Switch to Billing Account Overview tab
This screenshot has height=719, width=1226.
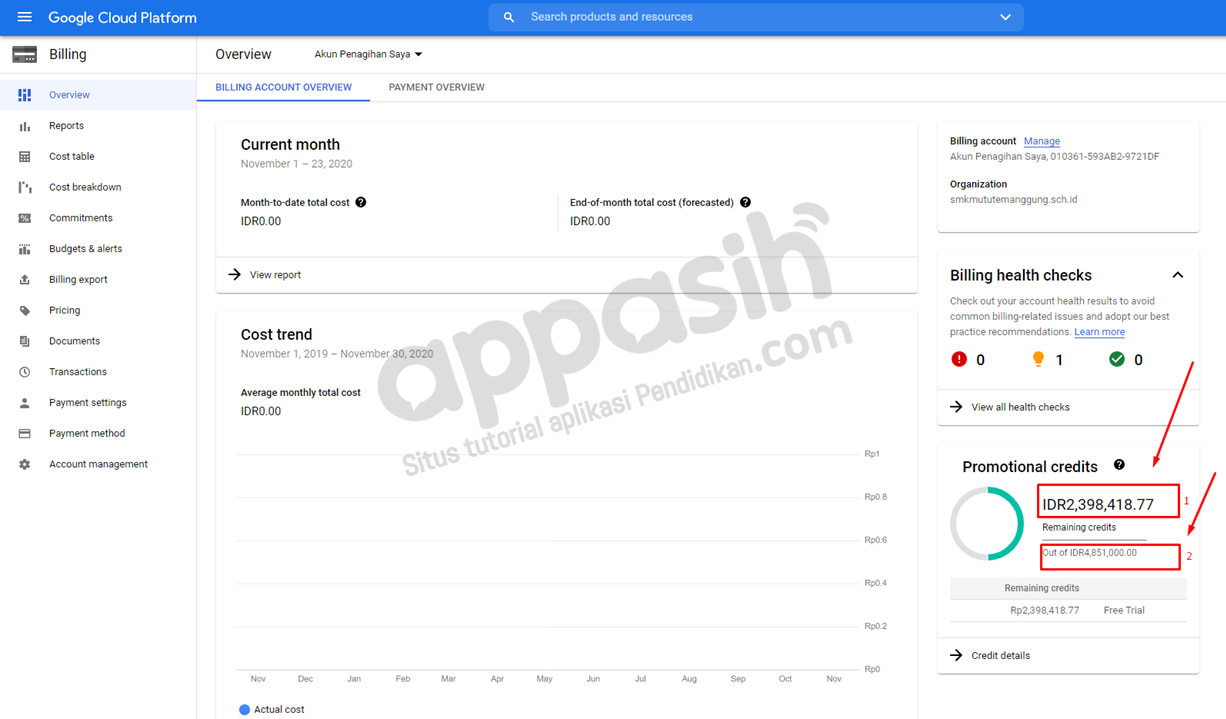(284, 87)
